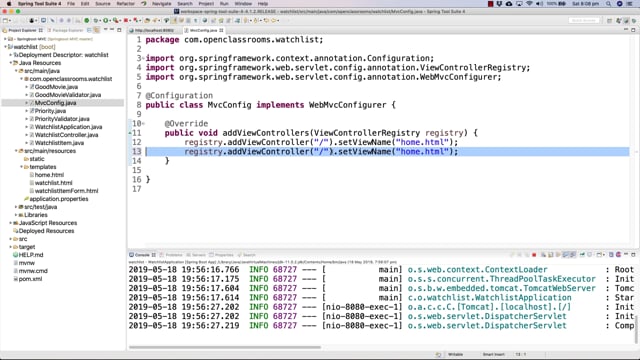Maximize the editor area
The image size is (640, 360).
pyautogui.click(x=633, y=30)
